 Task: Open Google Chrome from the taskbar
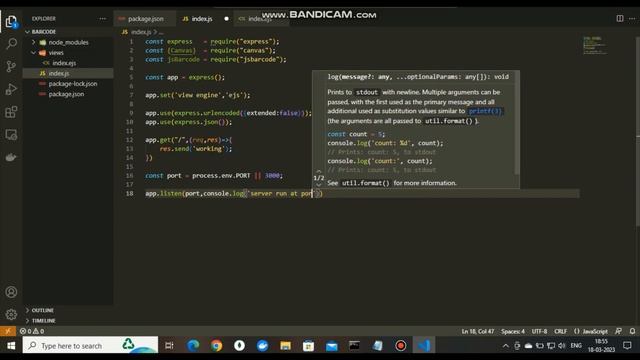216,346
